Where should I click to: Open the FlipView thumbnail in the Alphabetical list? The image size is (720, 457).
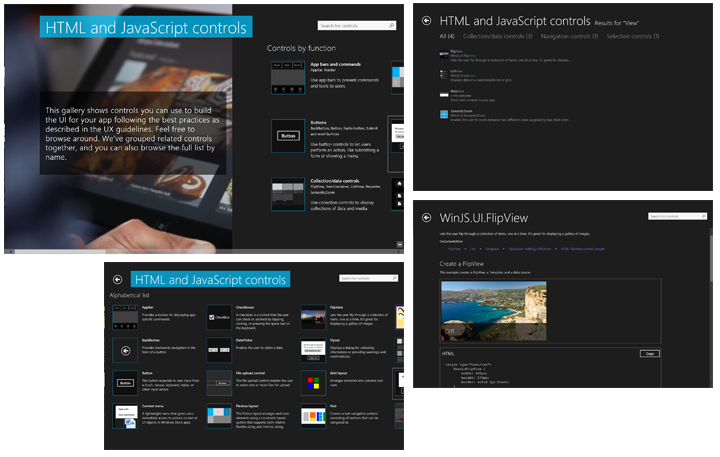tap(313, 317)
